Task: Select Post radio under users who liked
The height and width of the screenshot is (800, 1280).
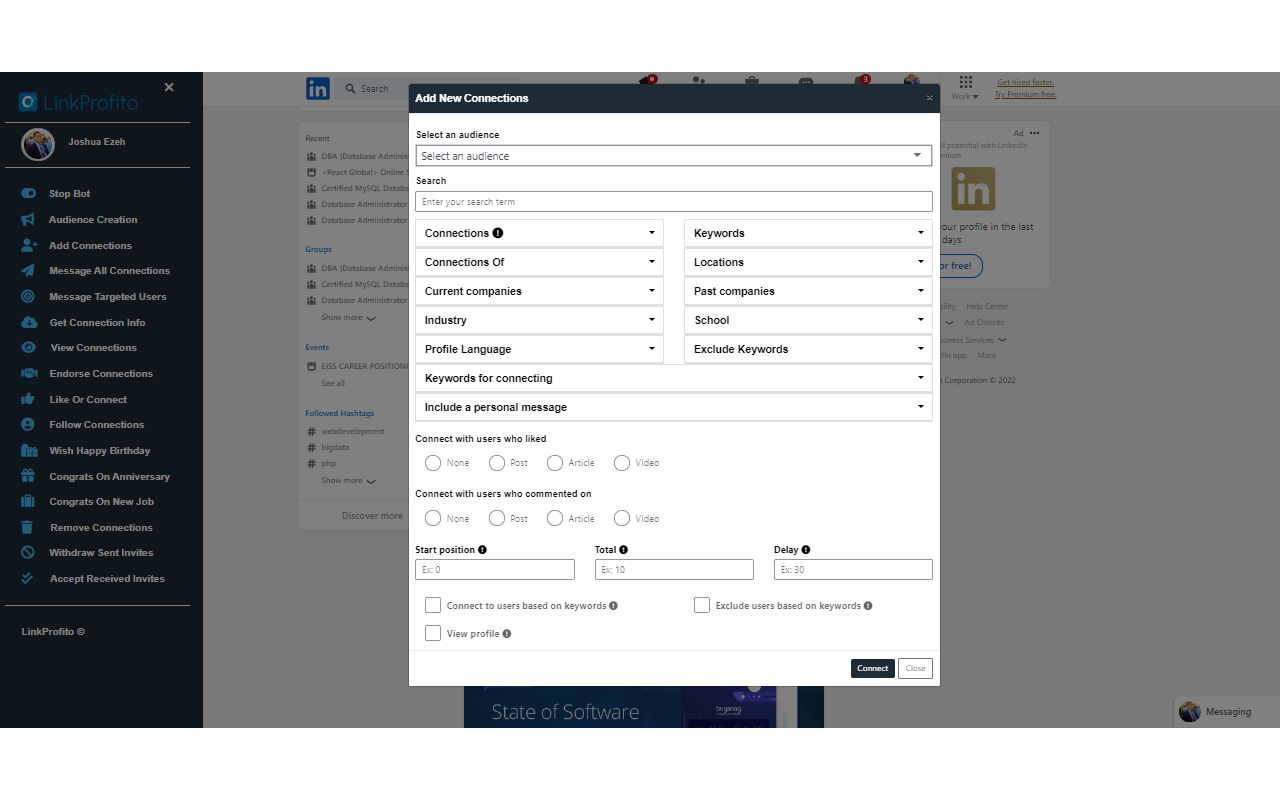Action: tap(497, 463)
